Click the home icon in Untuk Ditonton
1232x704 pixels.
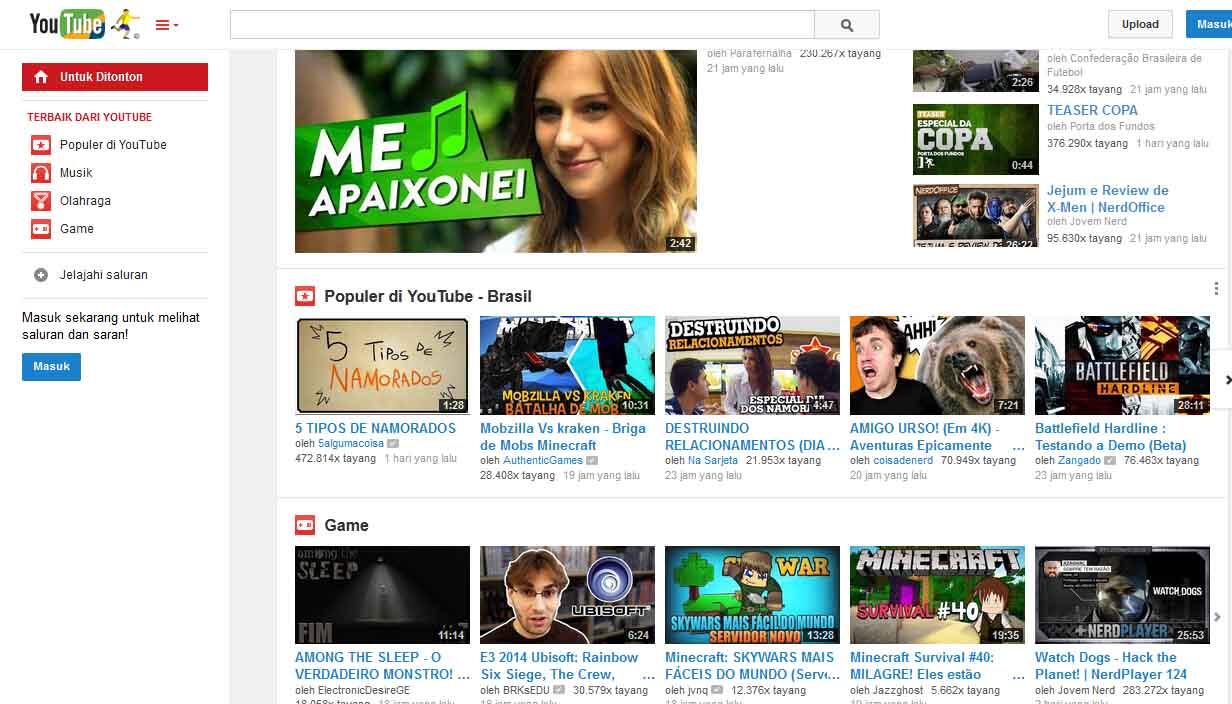pyautogui.click(x=41, y=77)
